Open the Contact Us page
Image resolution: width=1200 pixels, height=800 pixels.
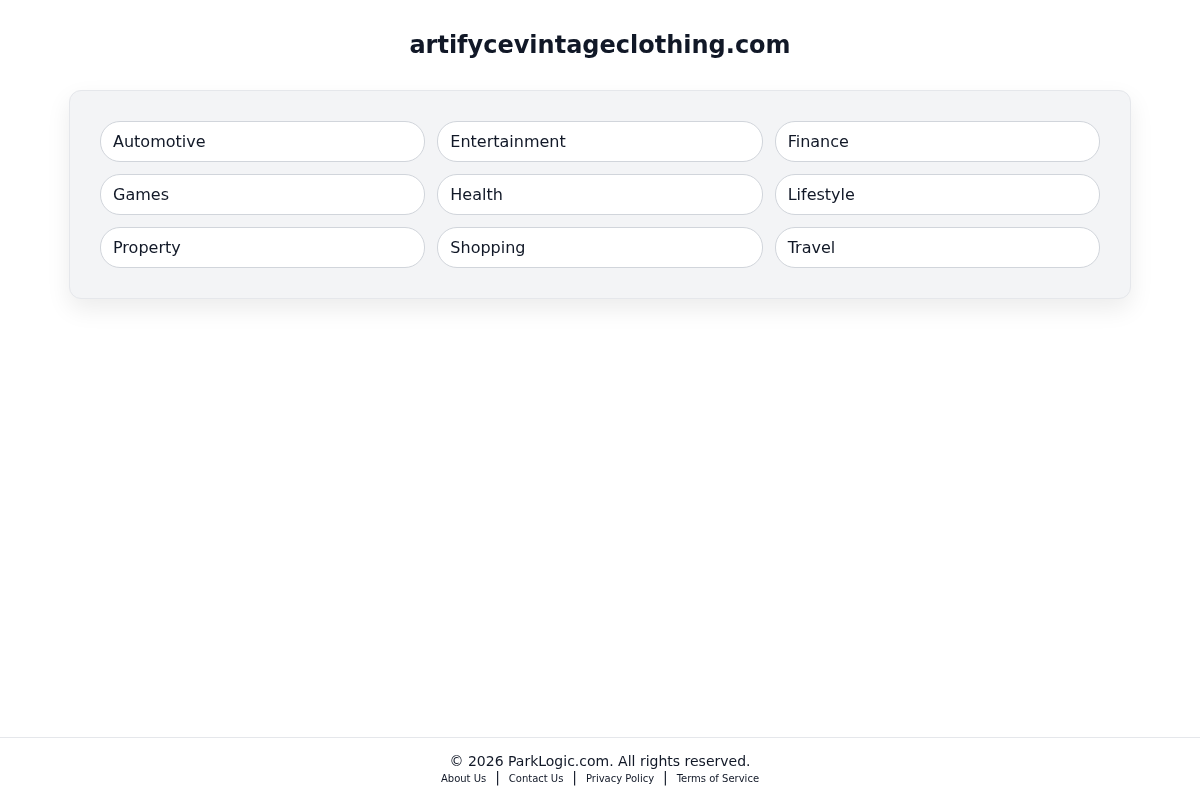[535, 778]
